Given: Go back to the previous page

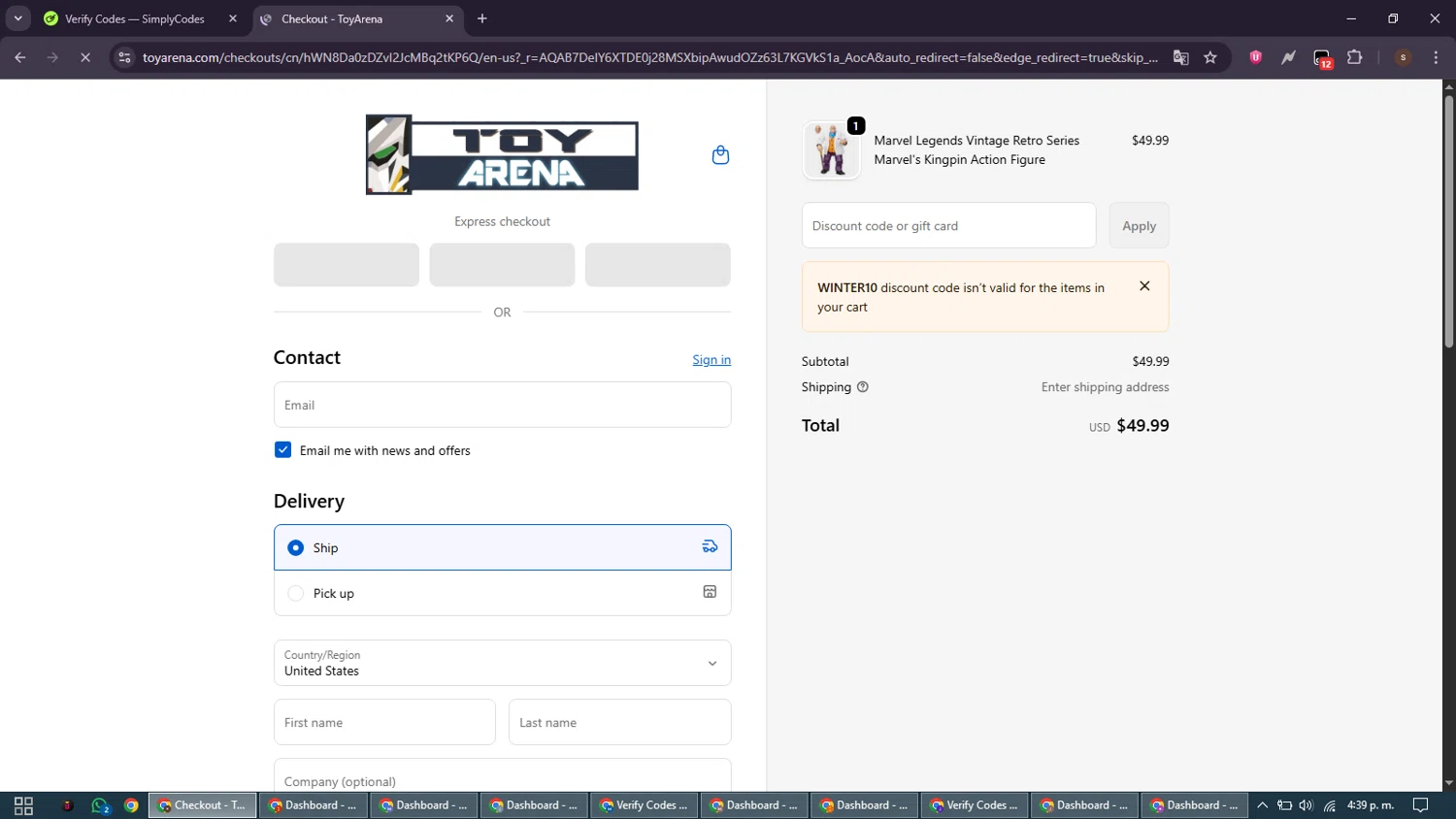Looking at the screenshot, I should 20,57.
